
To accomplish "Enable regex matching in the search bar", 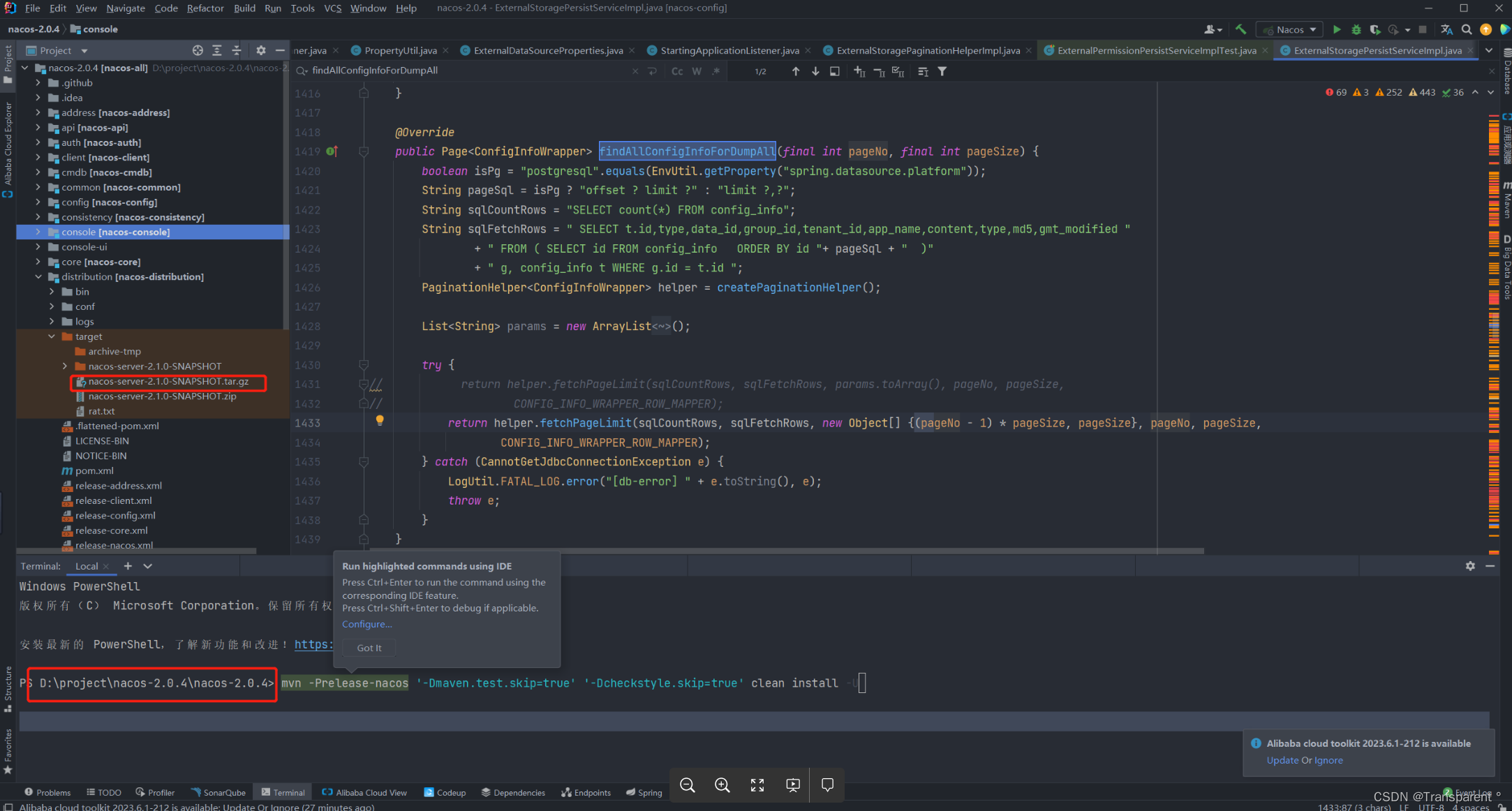I will tap(716, 70).
